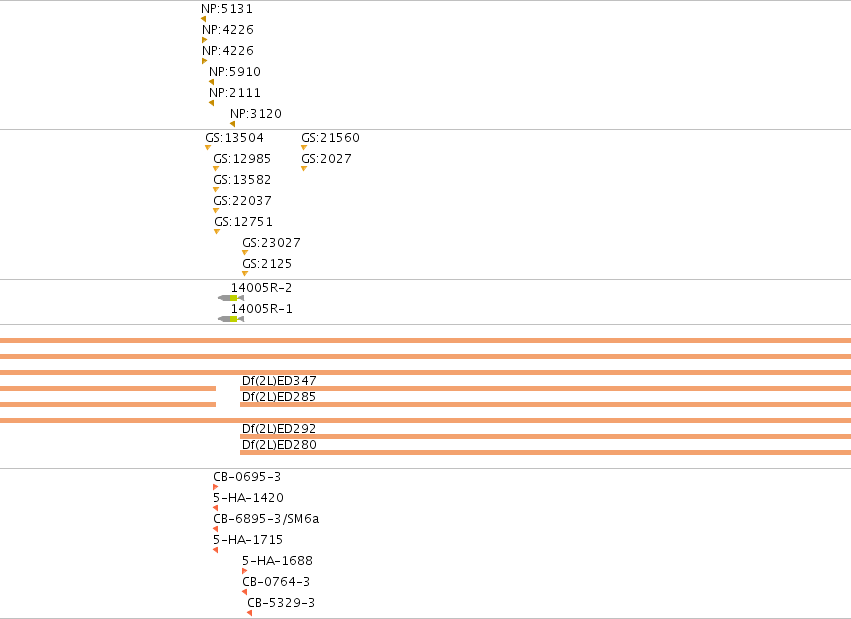Image resolution: width=851 pixels, height=619 pixels.
Task: Open the Df(2L)ED292 deficiency label
Action: pos(279,429)
